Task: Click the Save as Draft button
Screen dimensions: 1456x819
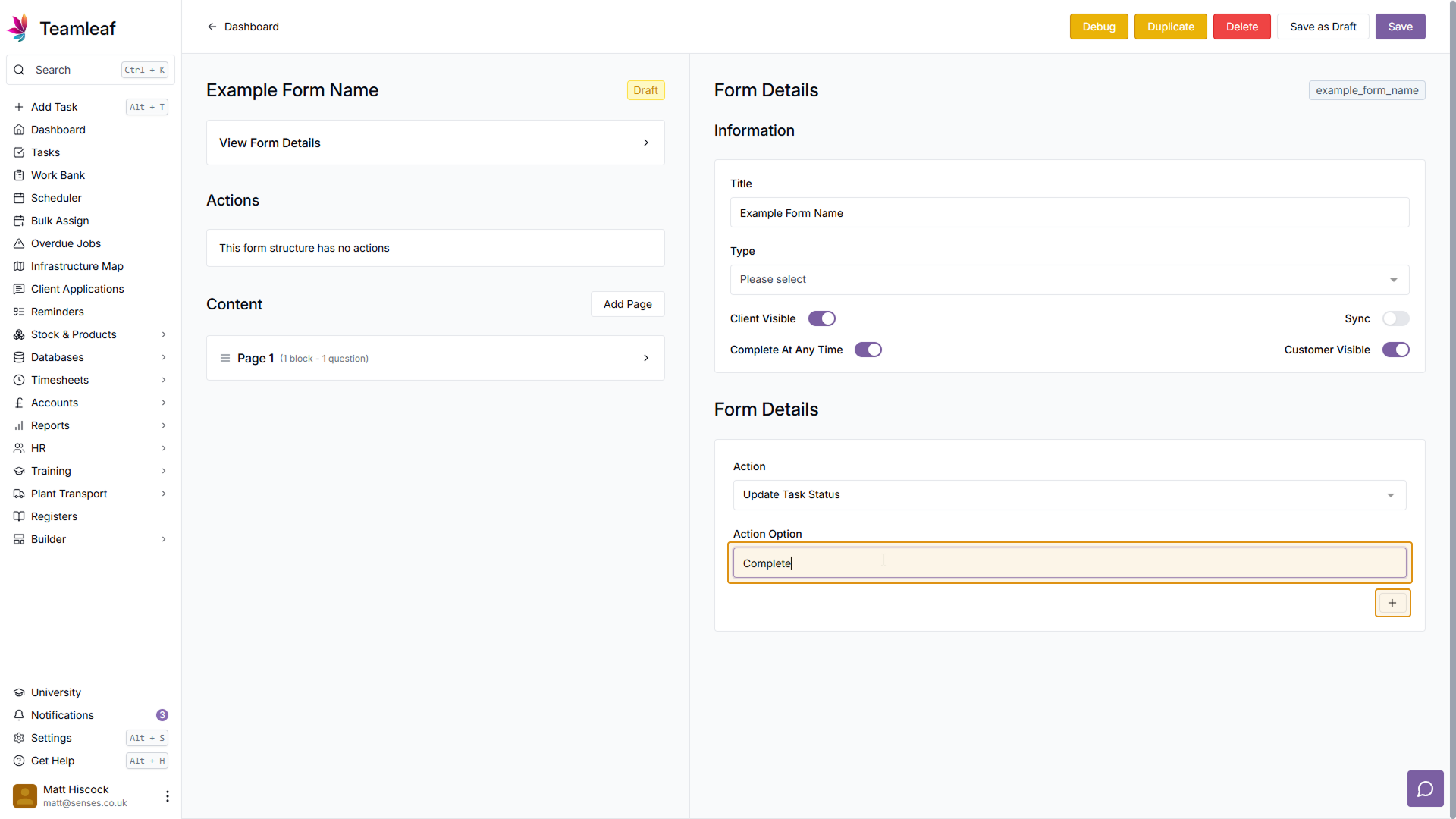Action: point(1323,27)
